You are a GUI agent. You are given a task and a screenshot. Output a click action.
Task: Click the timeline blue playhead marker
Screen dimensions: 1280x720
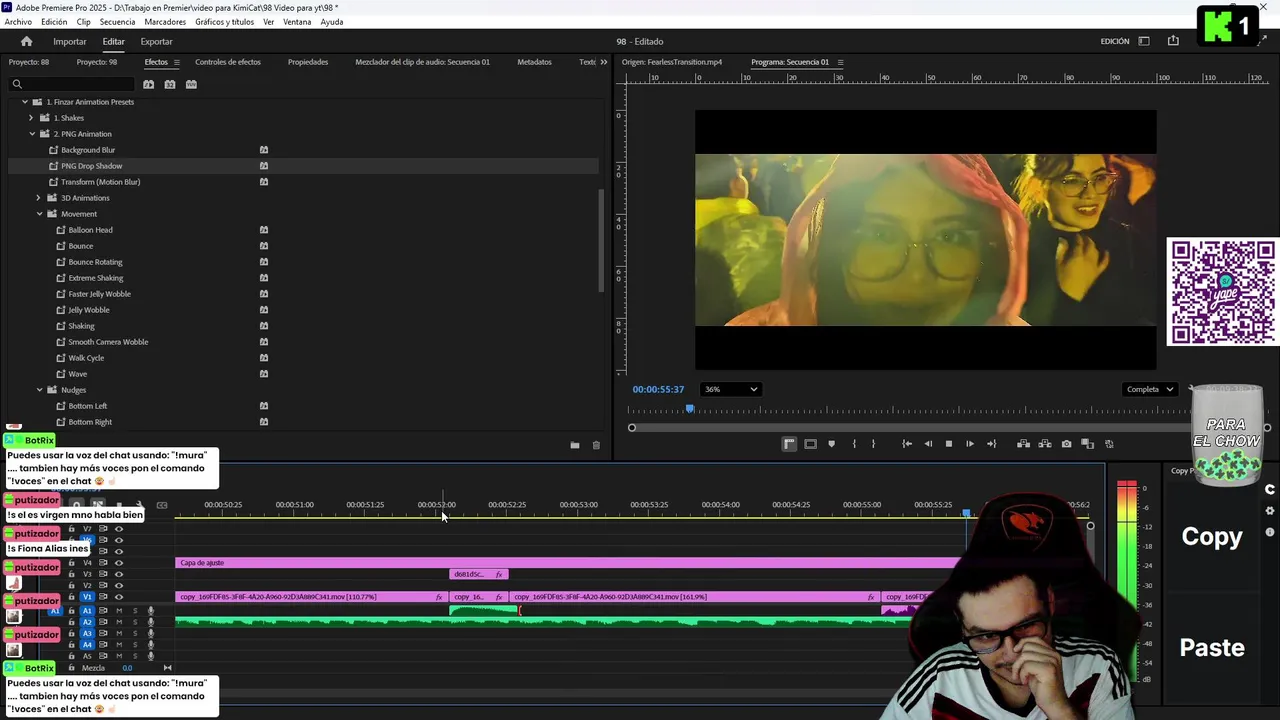click(966, 513)
